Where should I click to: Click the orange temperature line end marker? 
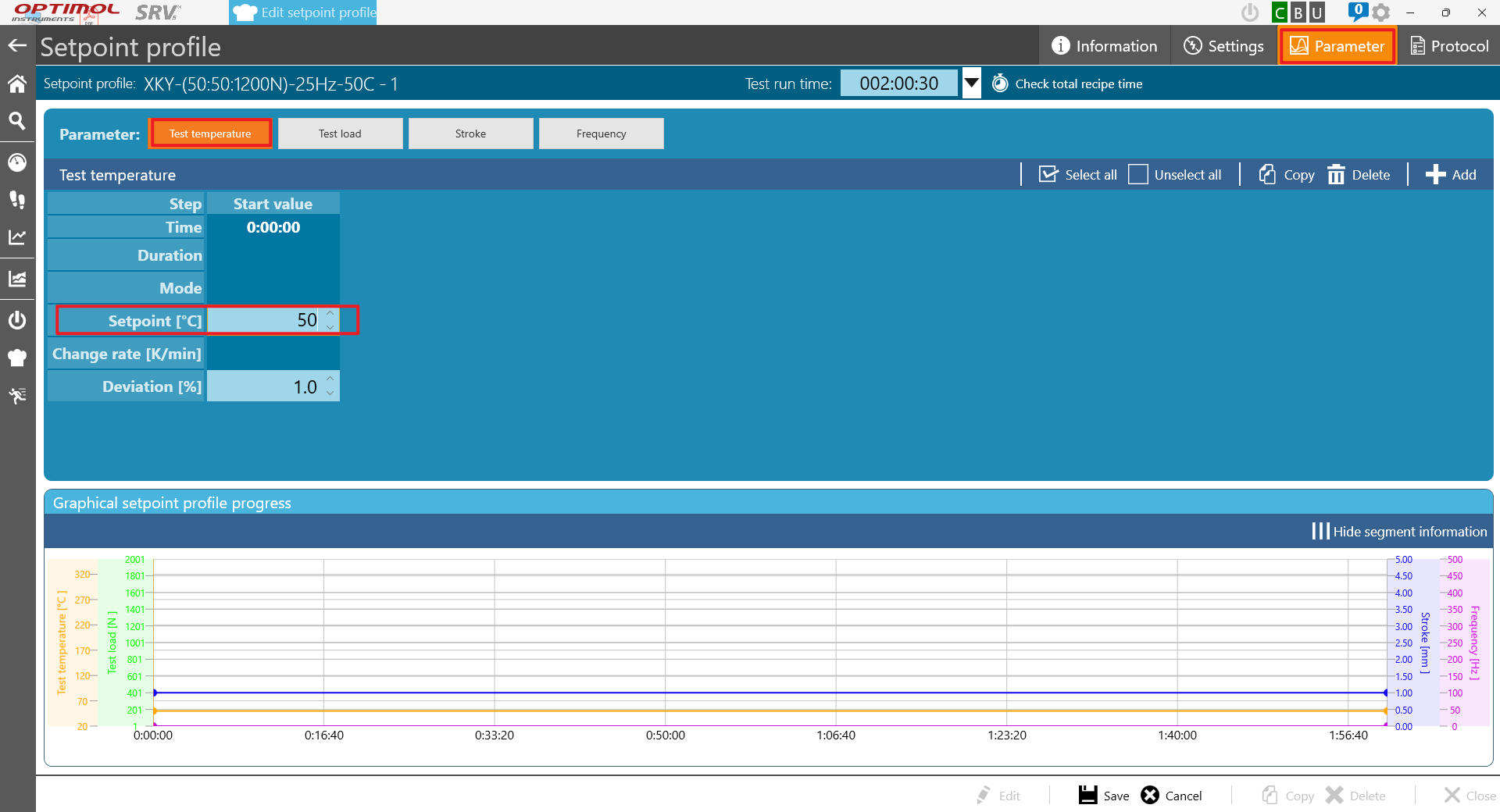(1387, 710)
